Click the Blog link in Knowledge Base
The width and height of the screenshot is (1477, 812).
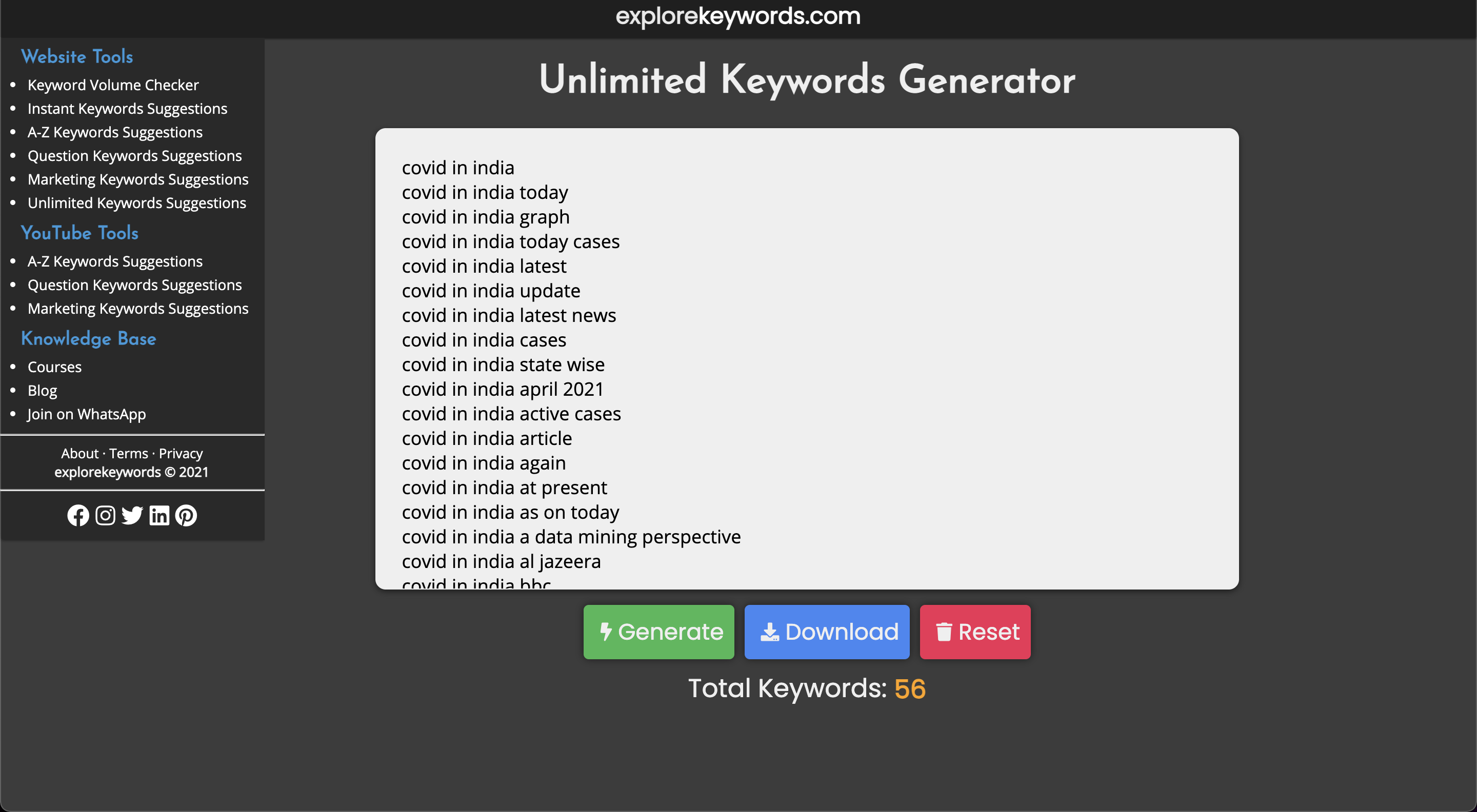click(42, 390)
